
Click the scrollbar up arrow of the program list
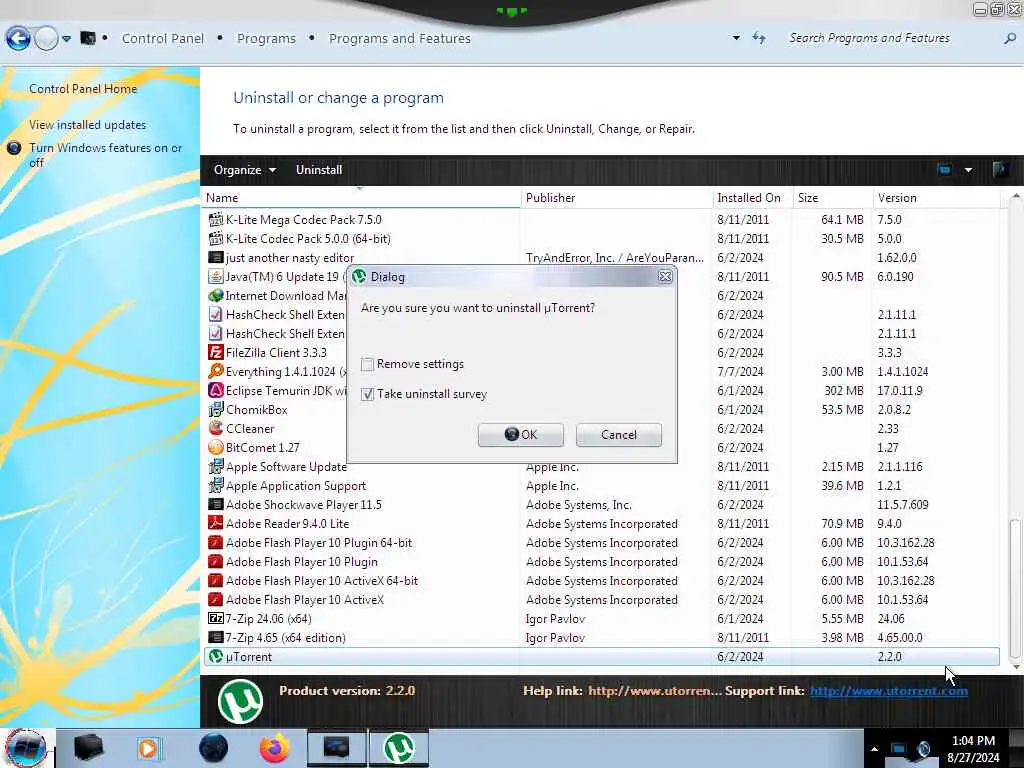(x=1015, y=196)
